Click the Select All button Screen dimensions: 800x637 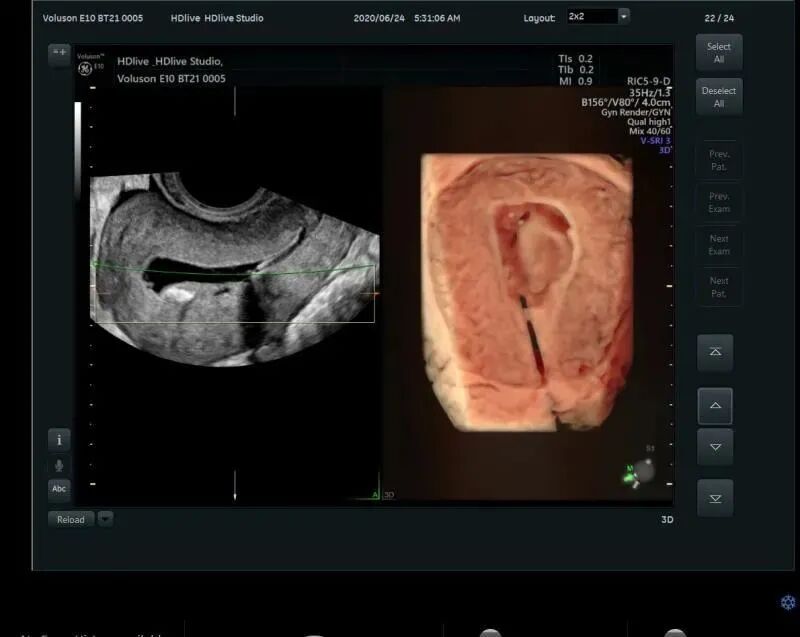[x=718, y=53]
